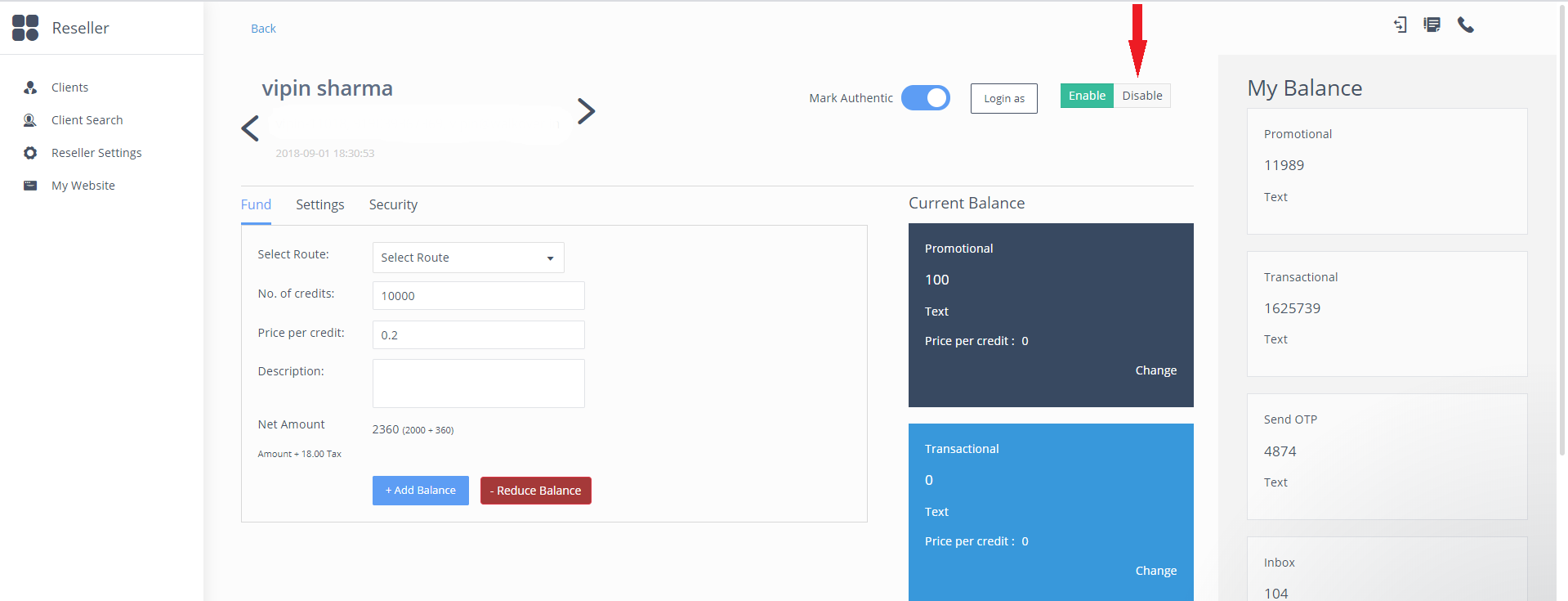Image resolution: width=1568 pixels, height=601 pixels.
Task: Switch to the Fund tab
Action: [x=256, y=204]
